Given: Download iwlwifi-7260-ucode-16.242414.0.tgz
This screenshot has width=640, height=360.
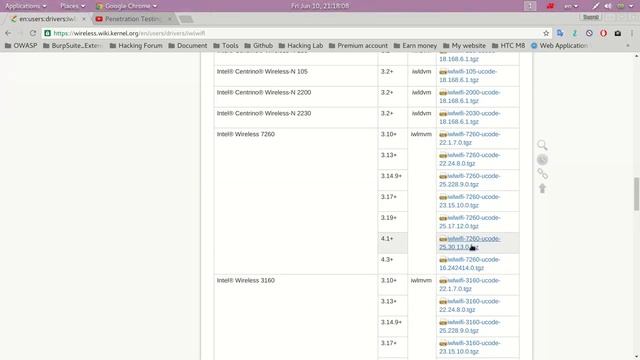Looking at the screenshot, I should click(470, 263).
